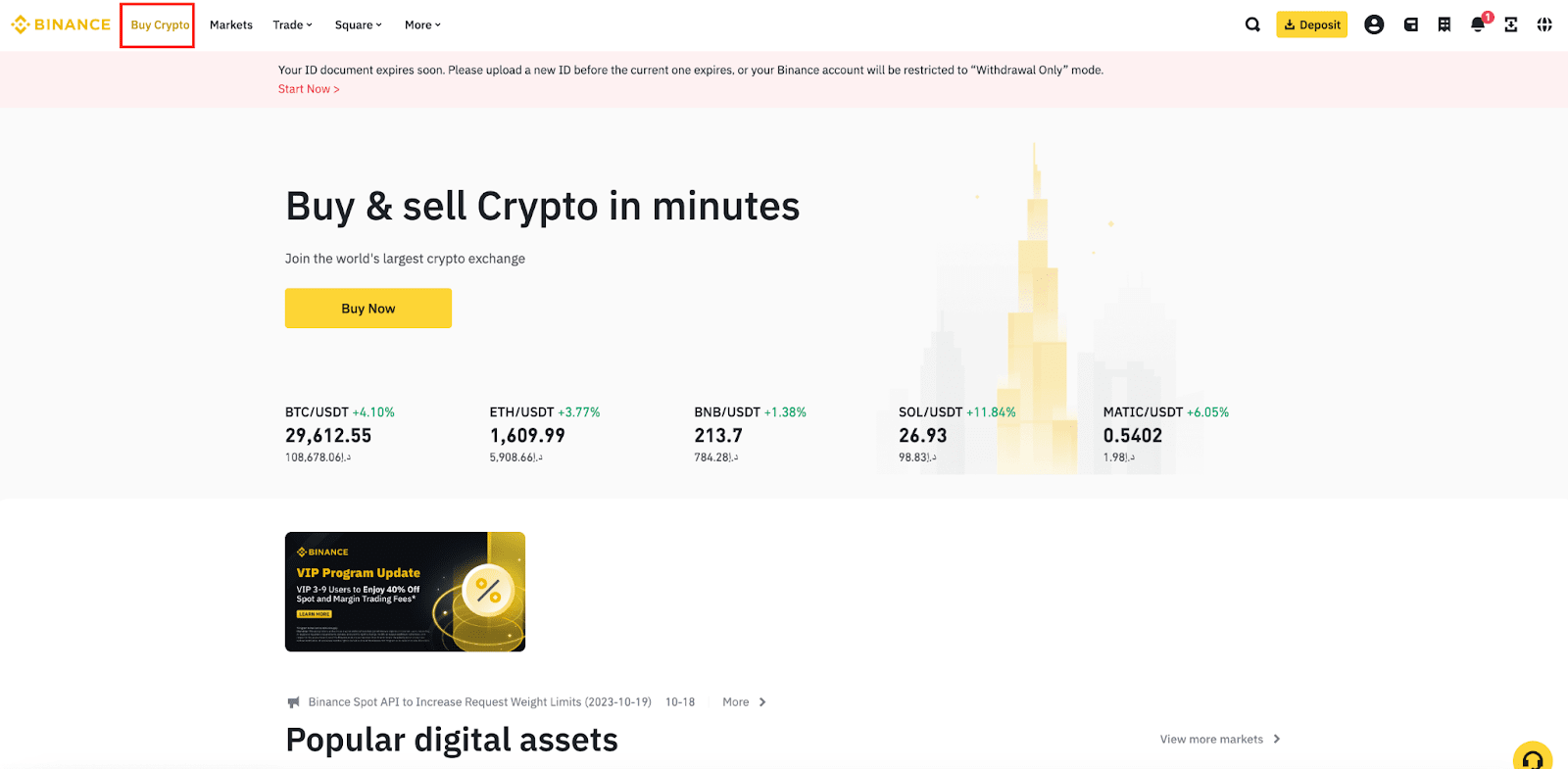Click the yellow Deposit button
The height and width of the screenshot is (769, 1568).
point(1311,24)
